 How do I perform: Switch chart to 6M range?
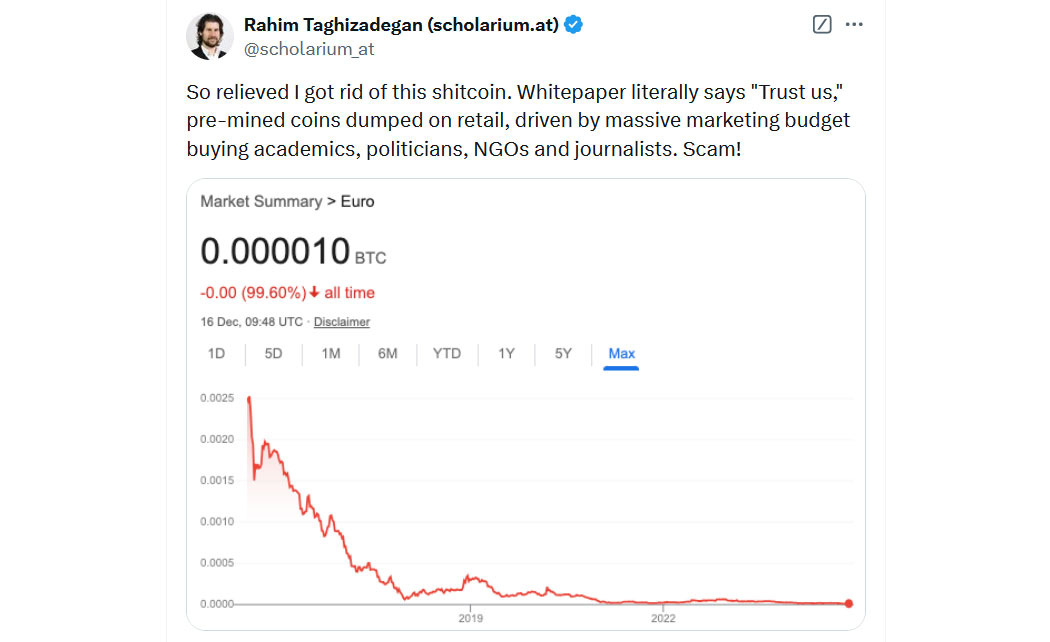pos(388,353)
